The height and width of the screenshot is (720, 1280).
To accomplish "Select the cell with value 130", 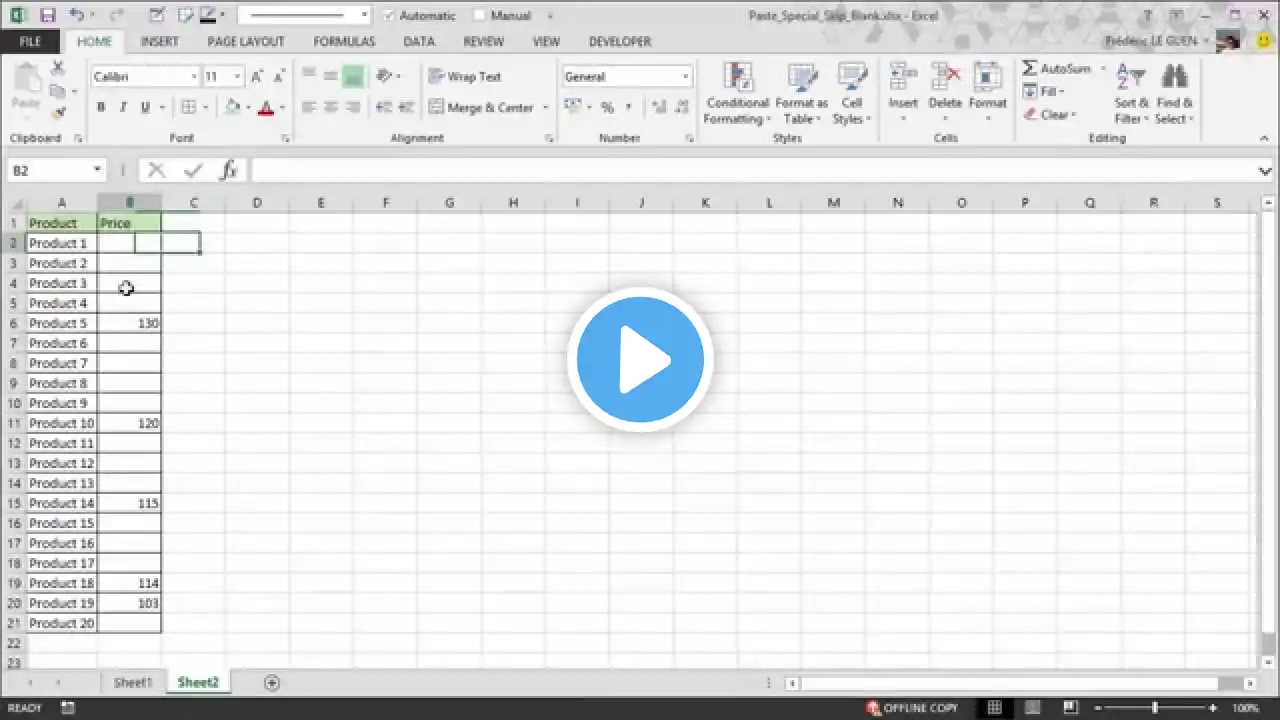I will pyautogui.click(x=129, y=323).
